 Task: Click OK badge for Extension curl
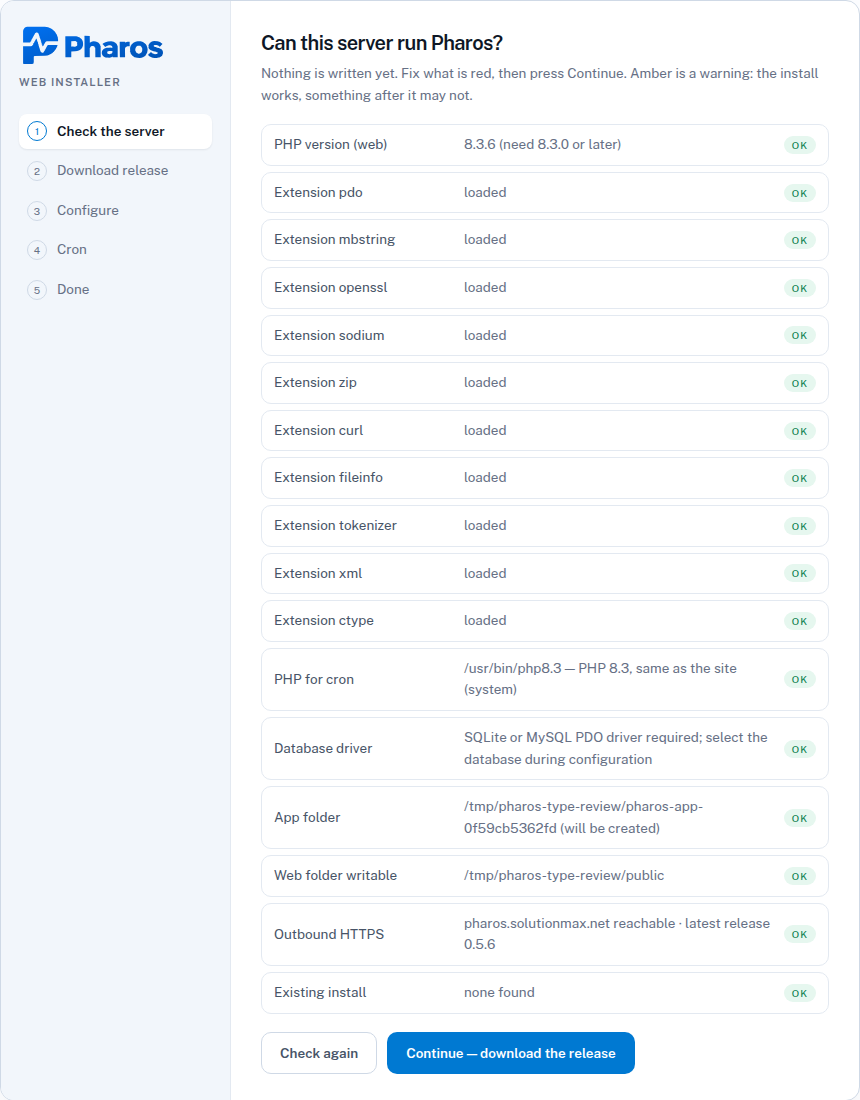(800, 431)
